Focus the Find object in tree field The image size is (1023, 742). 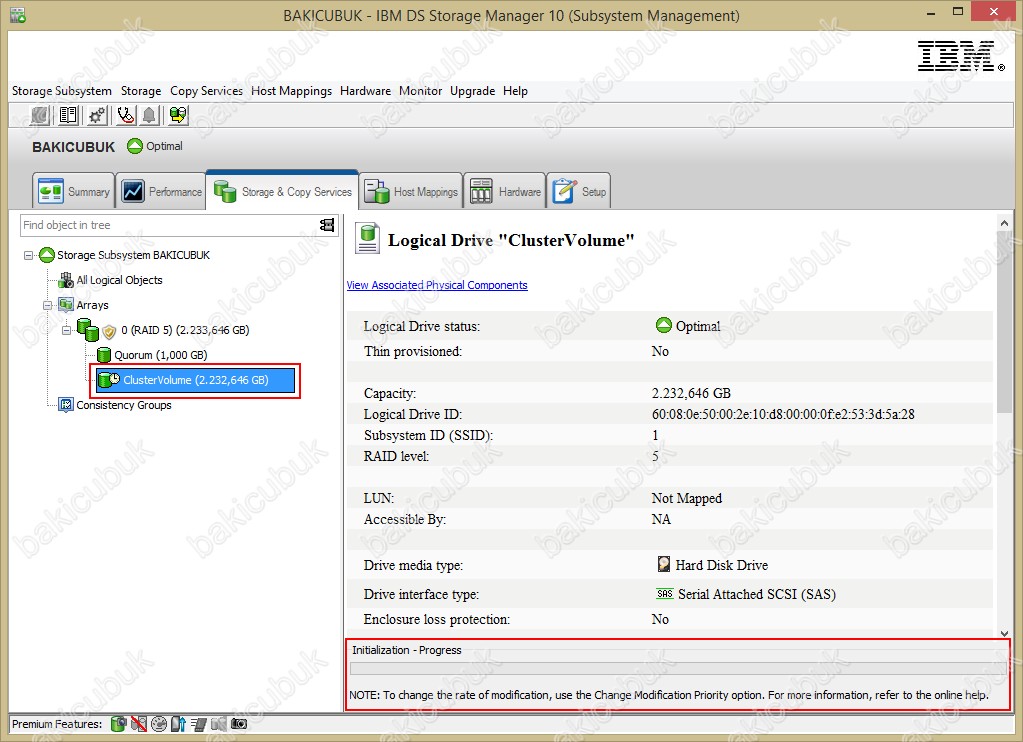coord(170,225)
